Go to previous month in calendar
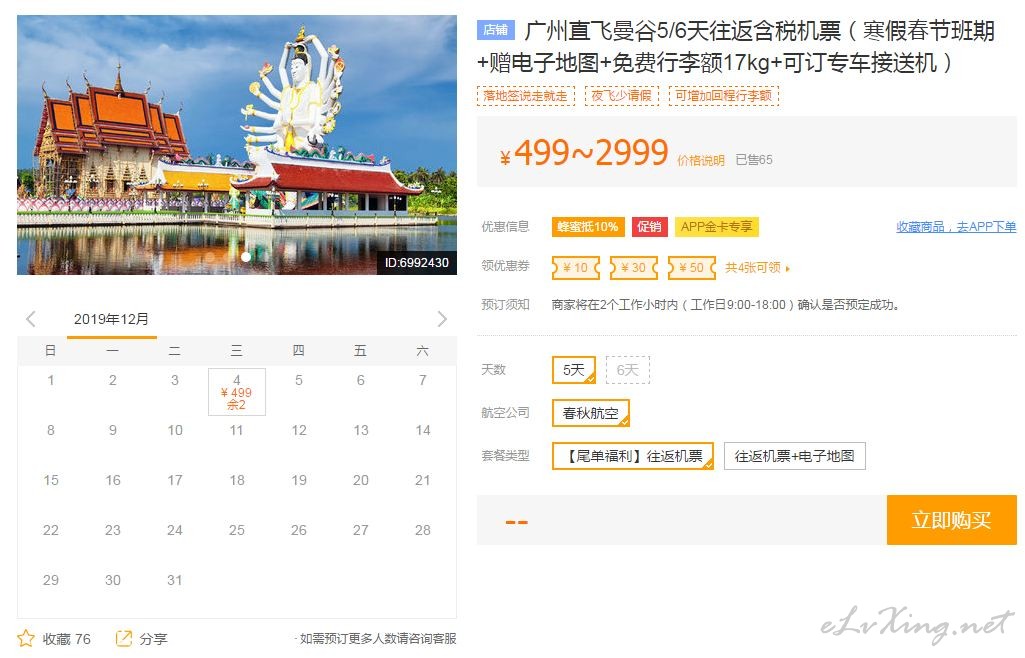Screen dimensions: 1025x658 tap(30, 319)
